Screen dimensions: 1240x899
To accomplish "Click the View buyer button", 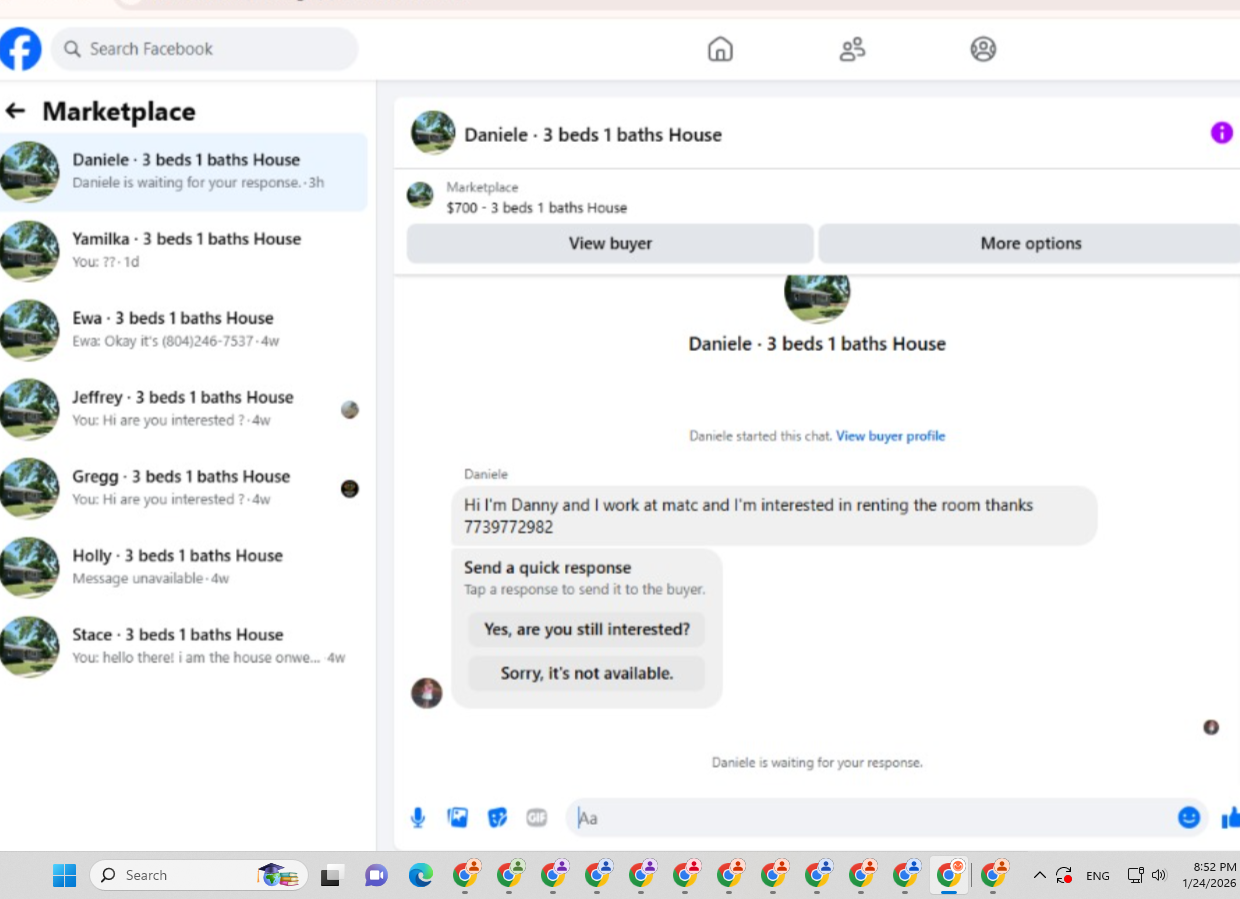I will (x=610, y=243).
